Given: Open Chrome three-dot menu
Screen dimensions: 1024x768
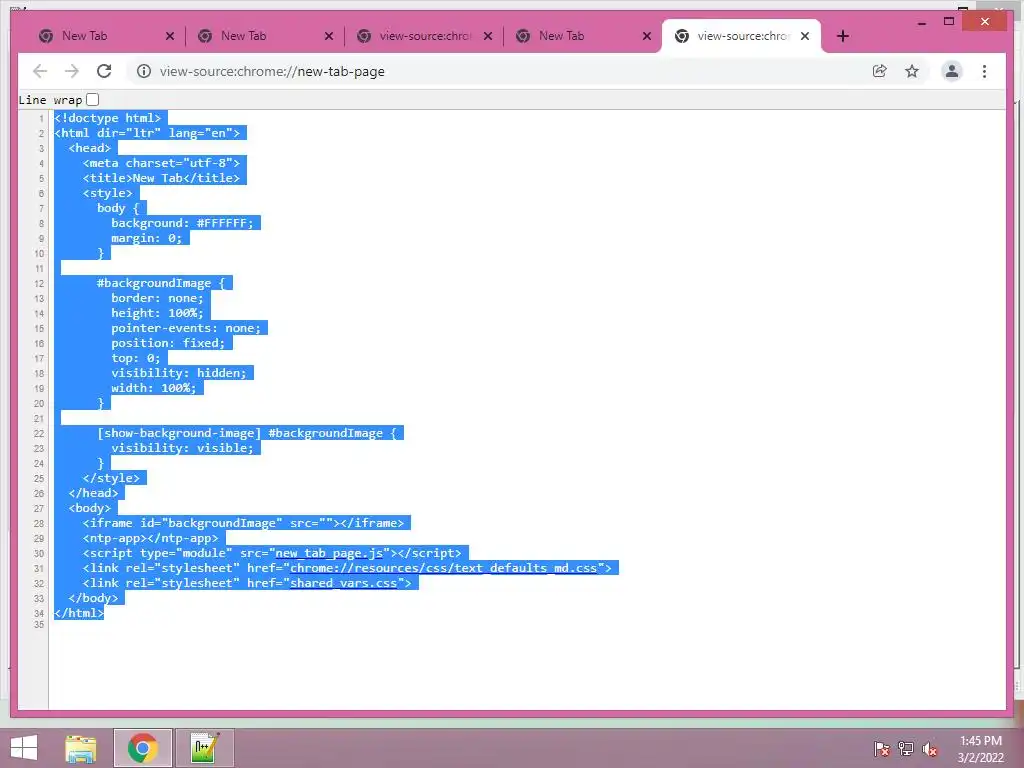Looking at the screenshot, I should coord(984,71).
